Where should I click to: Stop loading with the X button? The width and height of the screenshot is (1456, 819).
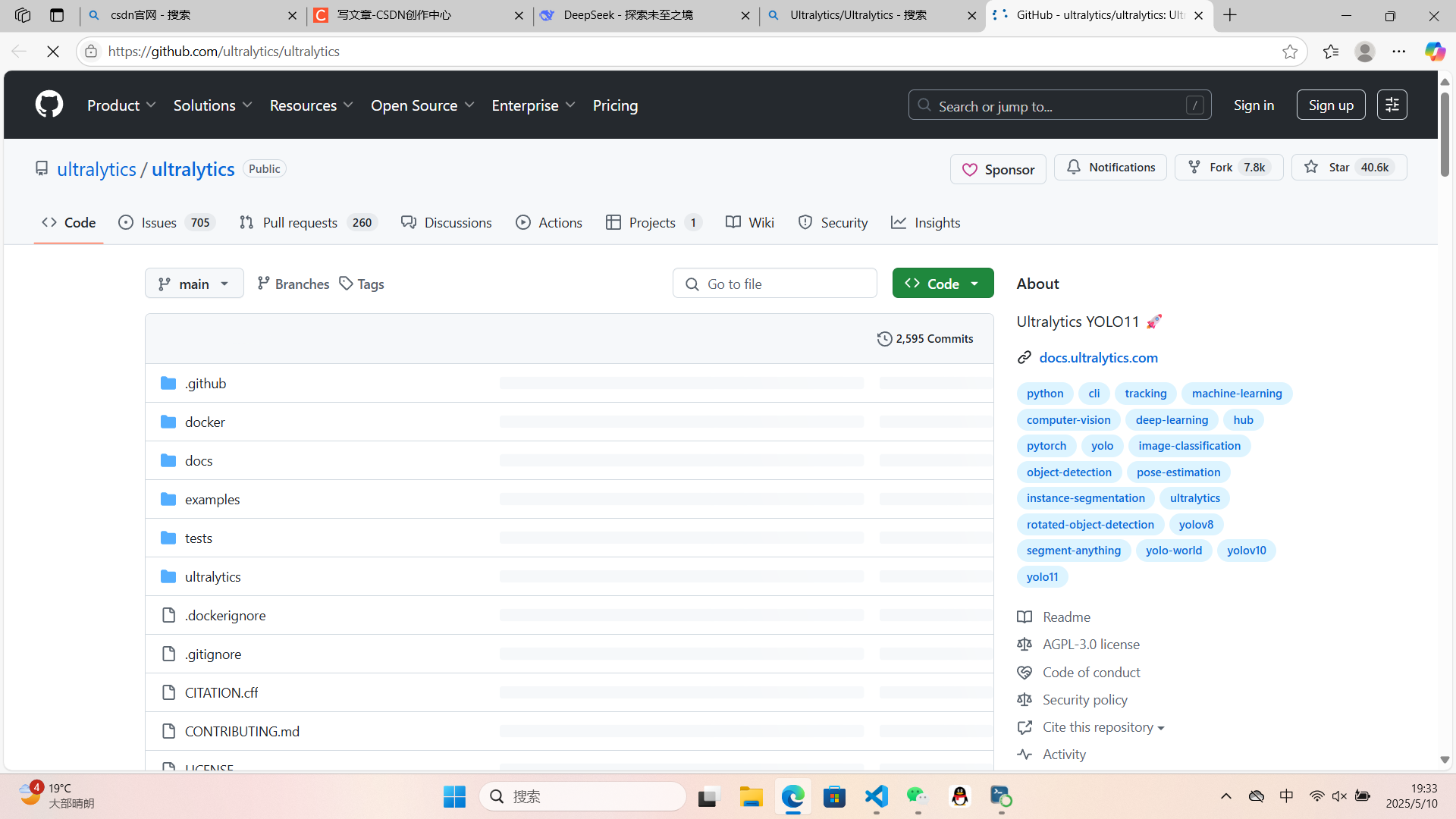point(53,52)
